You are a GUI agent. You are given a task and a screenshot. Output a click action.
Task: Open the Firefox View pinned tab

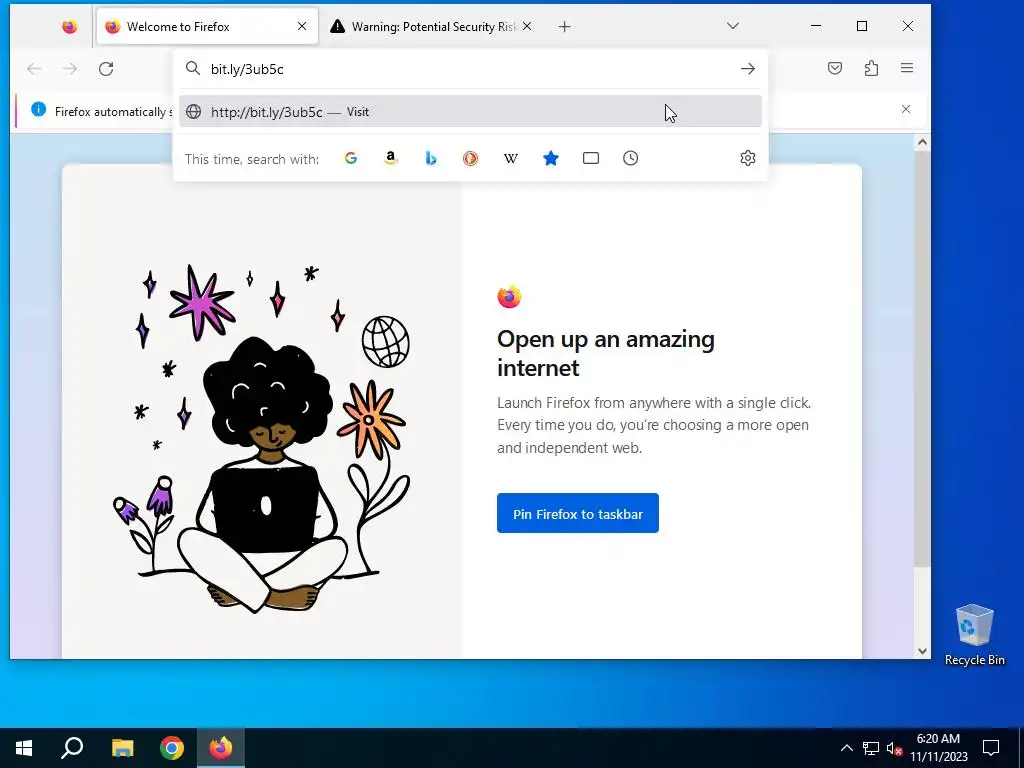(69, 26)
